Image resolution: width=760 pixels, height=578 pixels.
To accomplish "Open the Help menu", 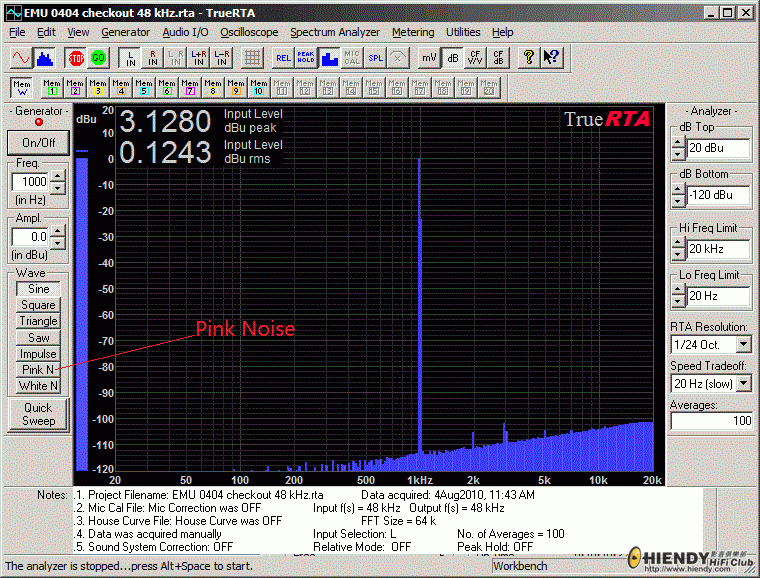I will tap(503, 32).
